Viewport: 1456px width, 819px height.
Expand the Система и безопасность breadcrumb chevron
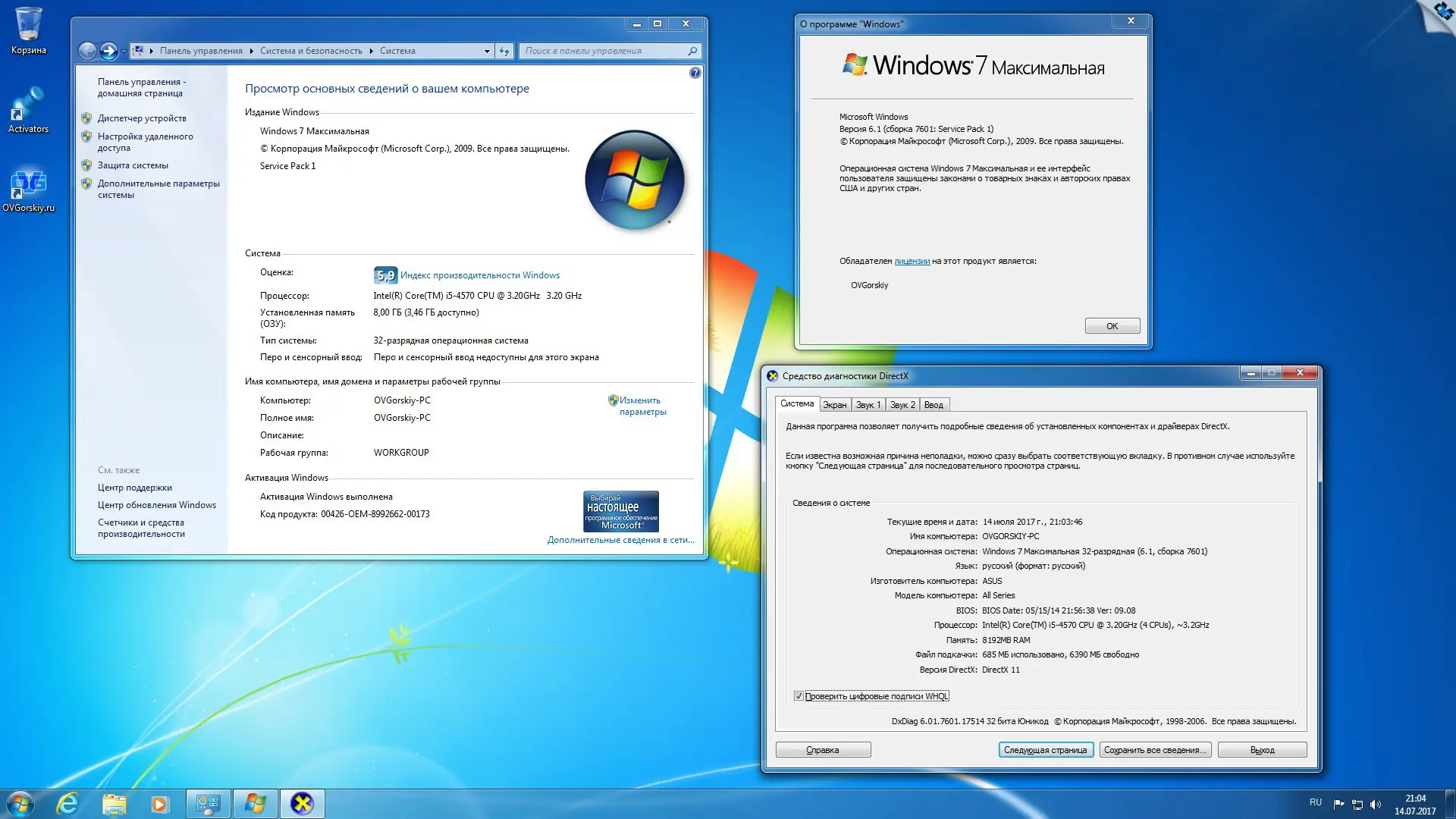coord(371,51)
